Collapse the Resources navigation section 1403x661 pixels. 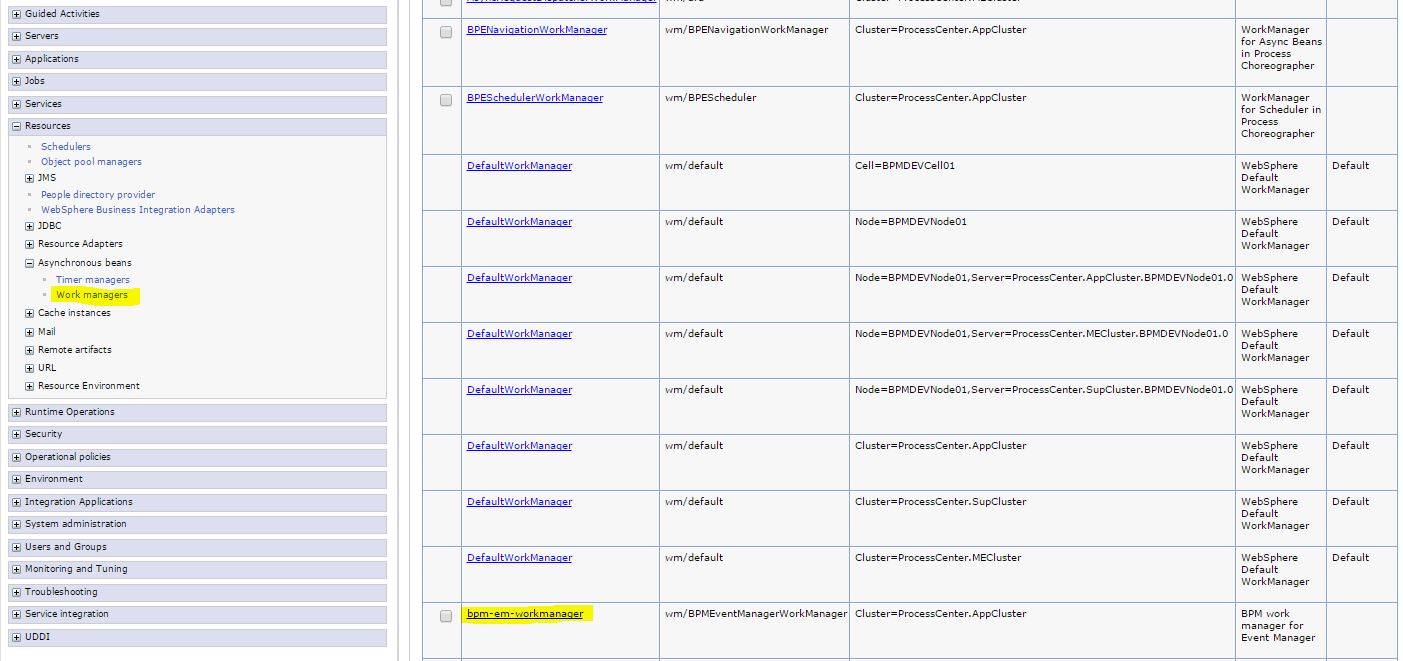16,126
